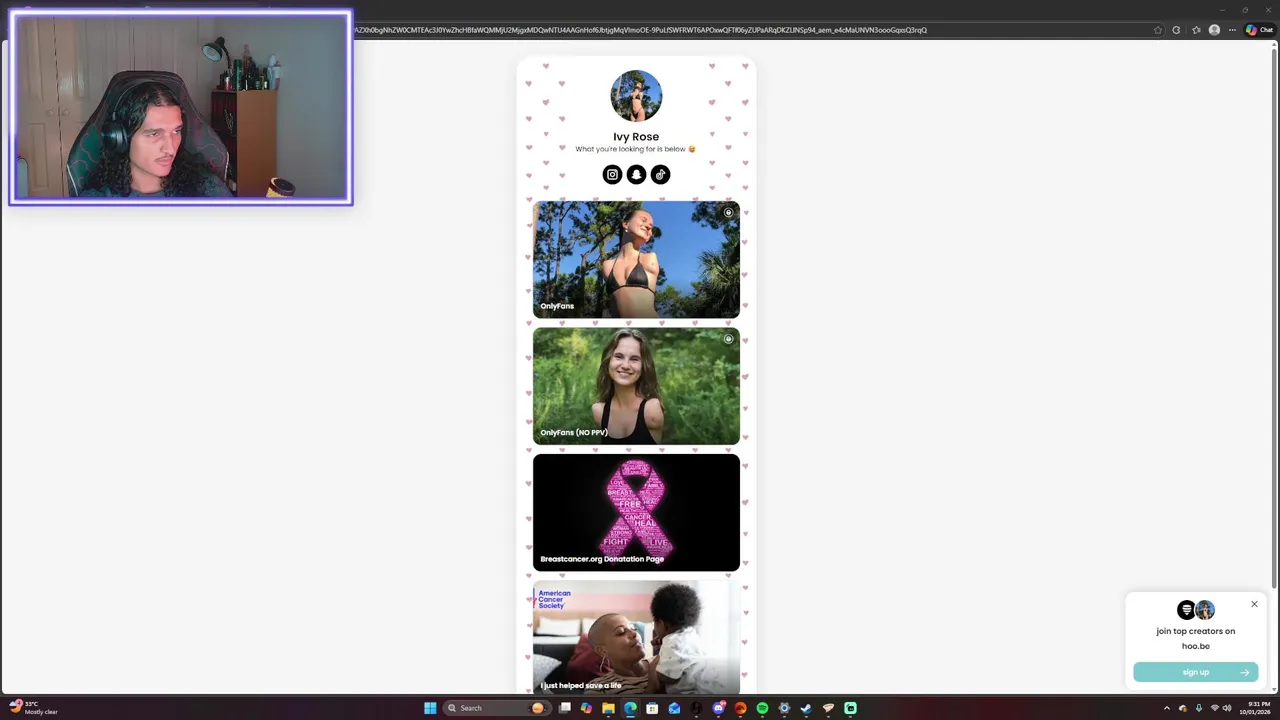The width and height of the screenshot is (1280, 720).
Task: Click the microphone tray icon
Action: [x=1199, y=708]
